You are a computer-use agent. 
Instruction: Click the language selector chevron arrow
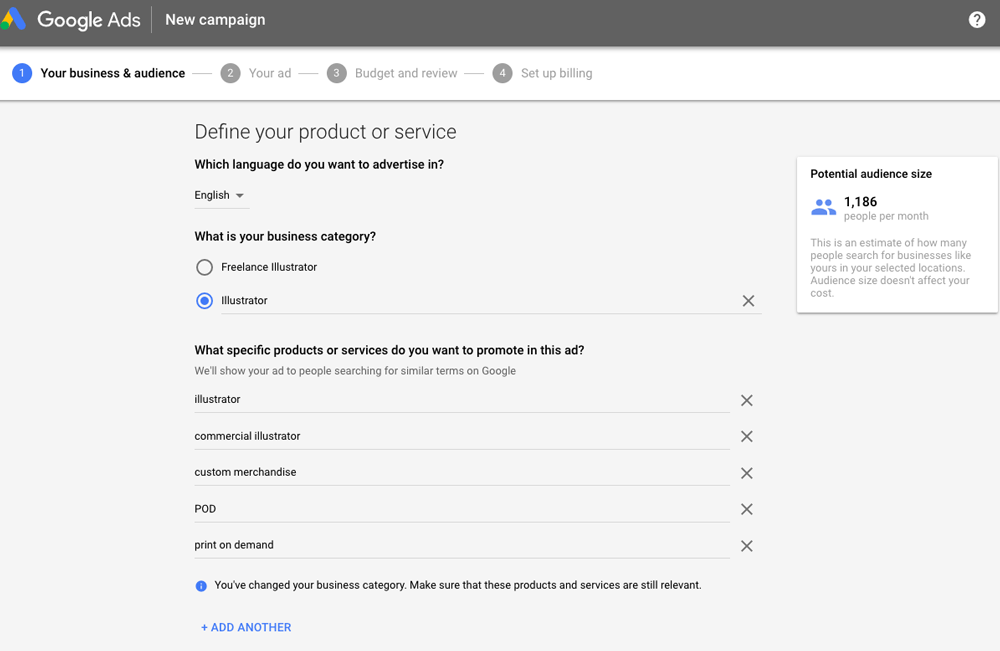(x=240, y=195)
